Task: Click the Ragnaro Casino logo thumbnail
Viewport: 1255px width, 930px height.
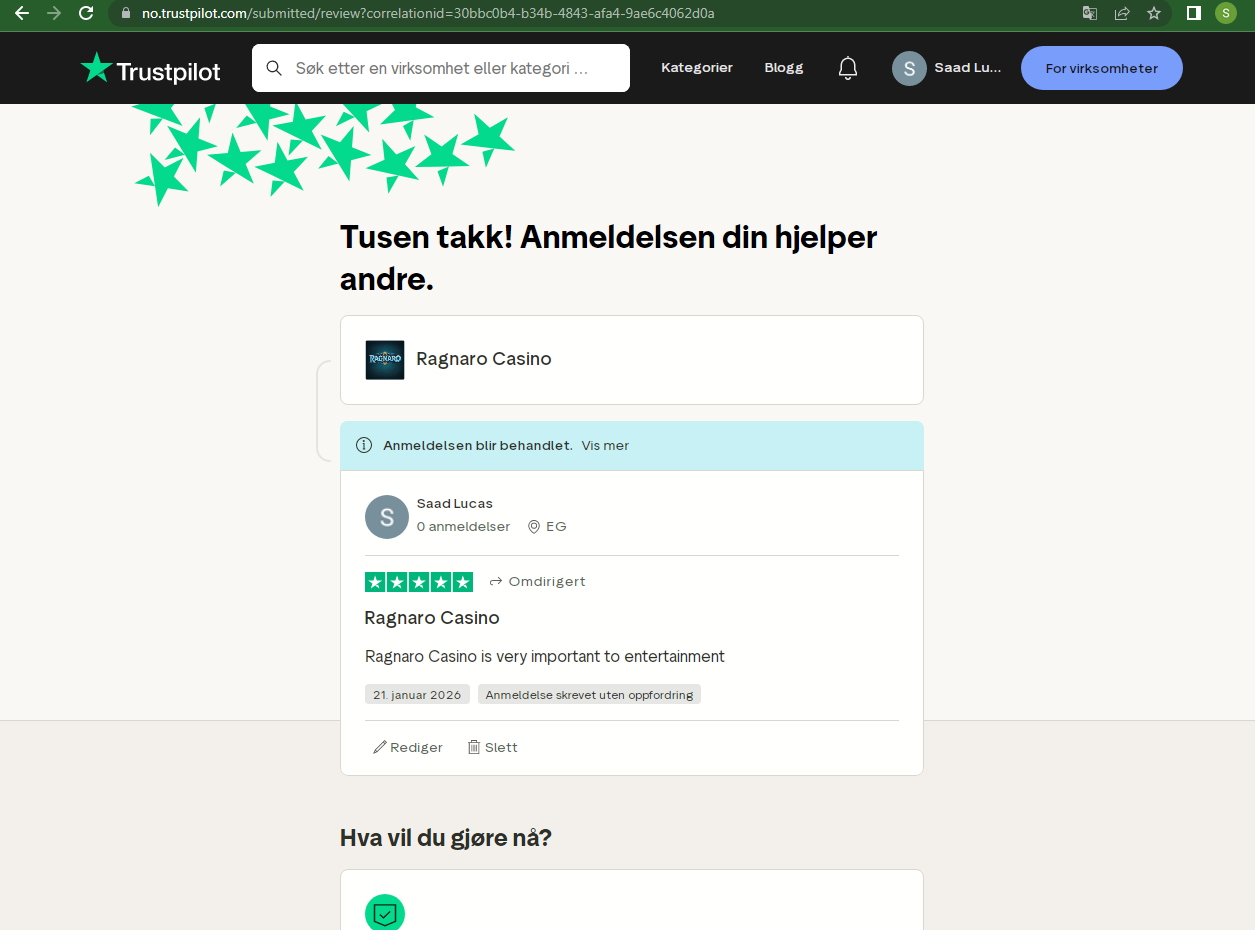Action: (385, 360)
